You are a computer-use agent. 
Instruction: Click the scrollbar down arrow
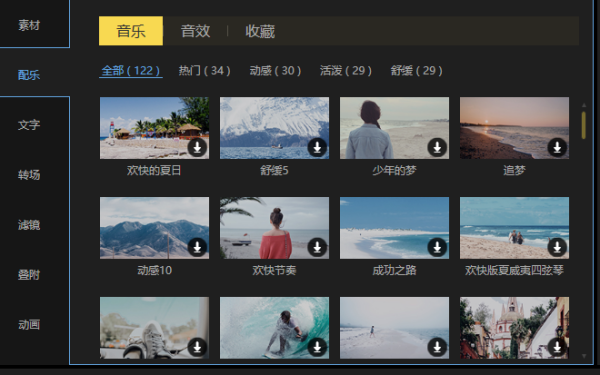point(584,356)
